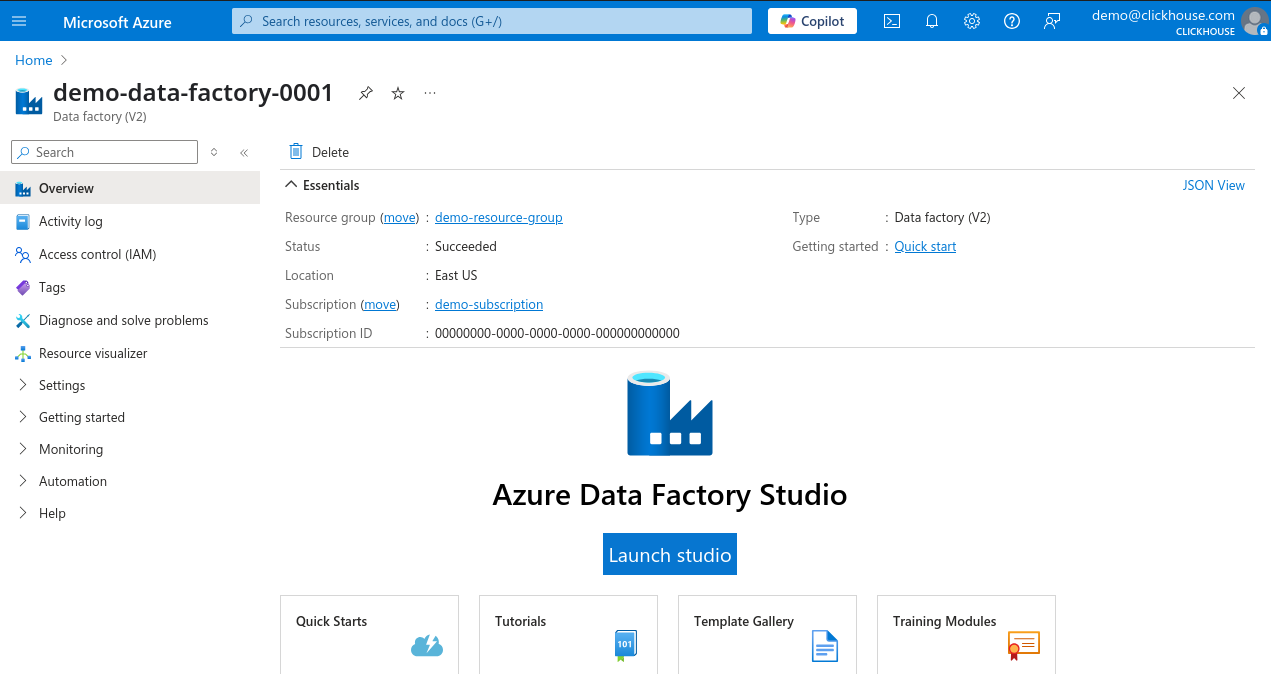Viewport: 1271px width, 674px height.
Task: Select the Resource visualizer icon
Action: pos(95,353)
